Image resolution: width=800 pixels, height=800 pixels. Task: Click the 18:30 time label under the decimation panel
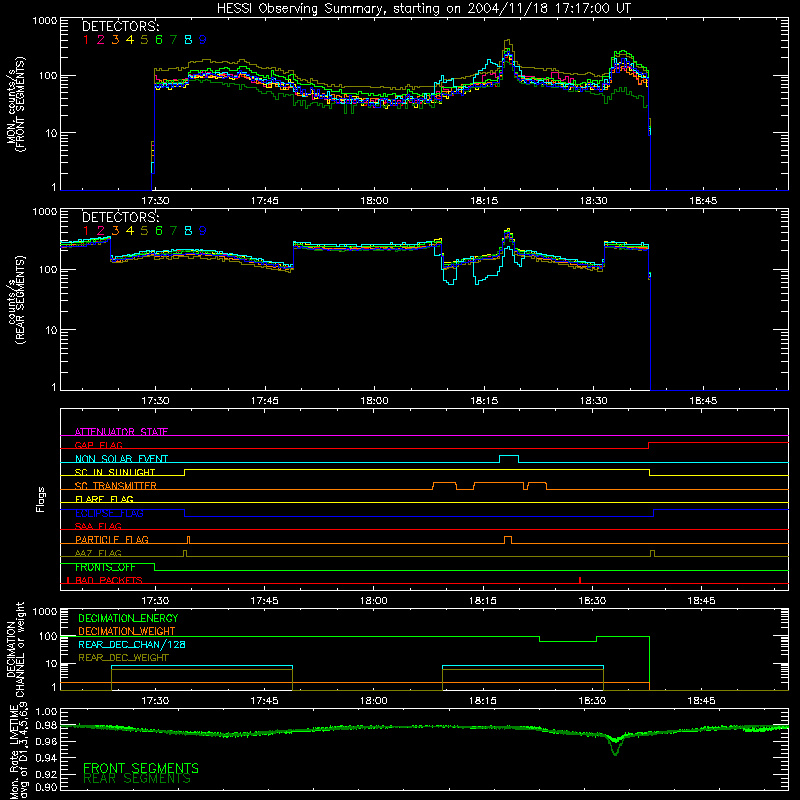pos(592,701)
